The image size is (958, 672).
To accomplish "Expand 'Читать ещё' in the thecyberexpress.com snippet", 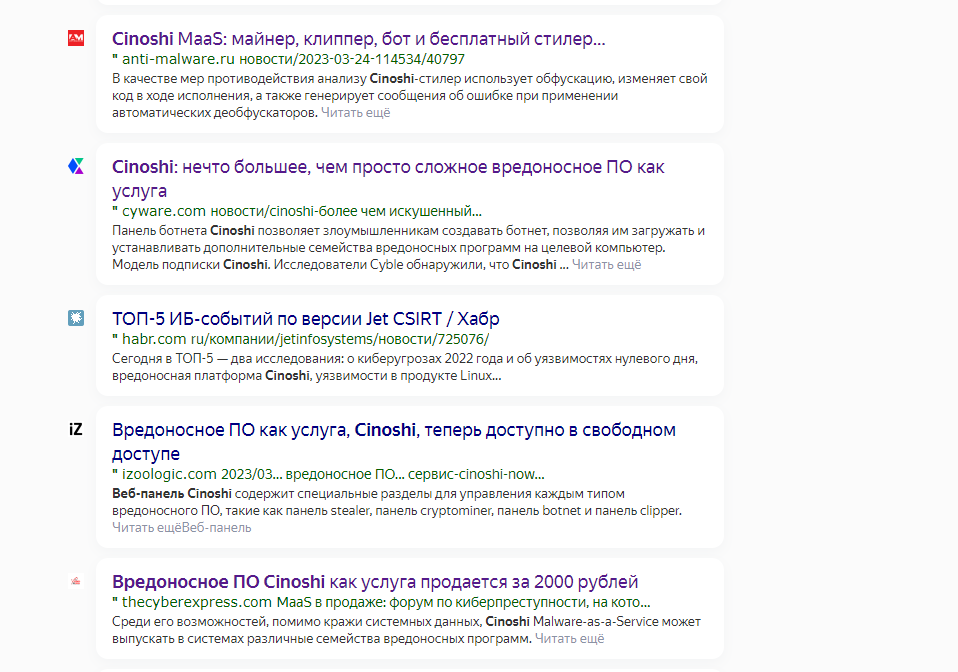I will pyautogui.click(x=569, y=638).
